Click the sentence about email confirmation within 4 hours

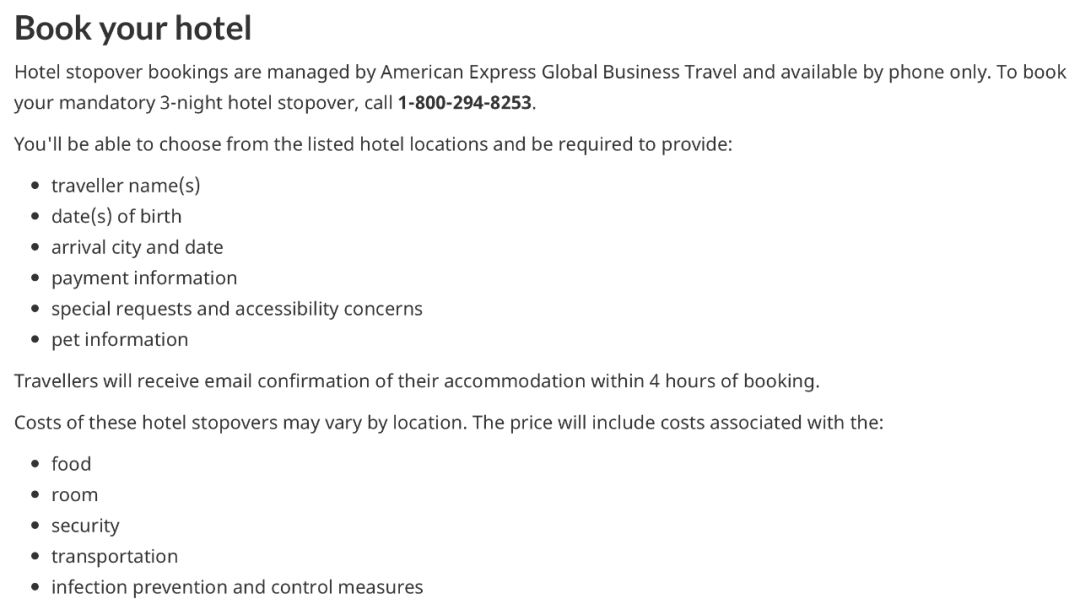click(x=417, y=381)
